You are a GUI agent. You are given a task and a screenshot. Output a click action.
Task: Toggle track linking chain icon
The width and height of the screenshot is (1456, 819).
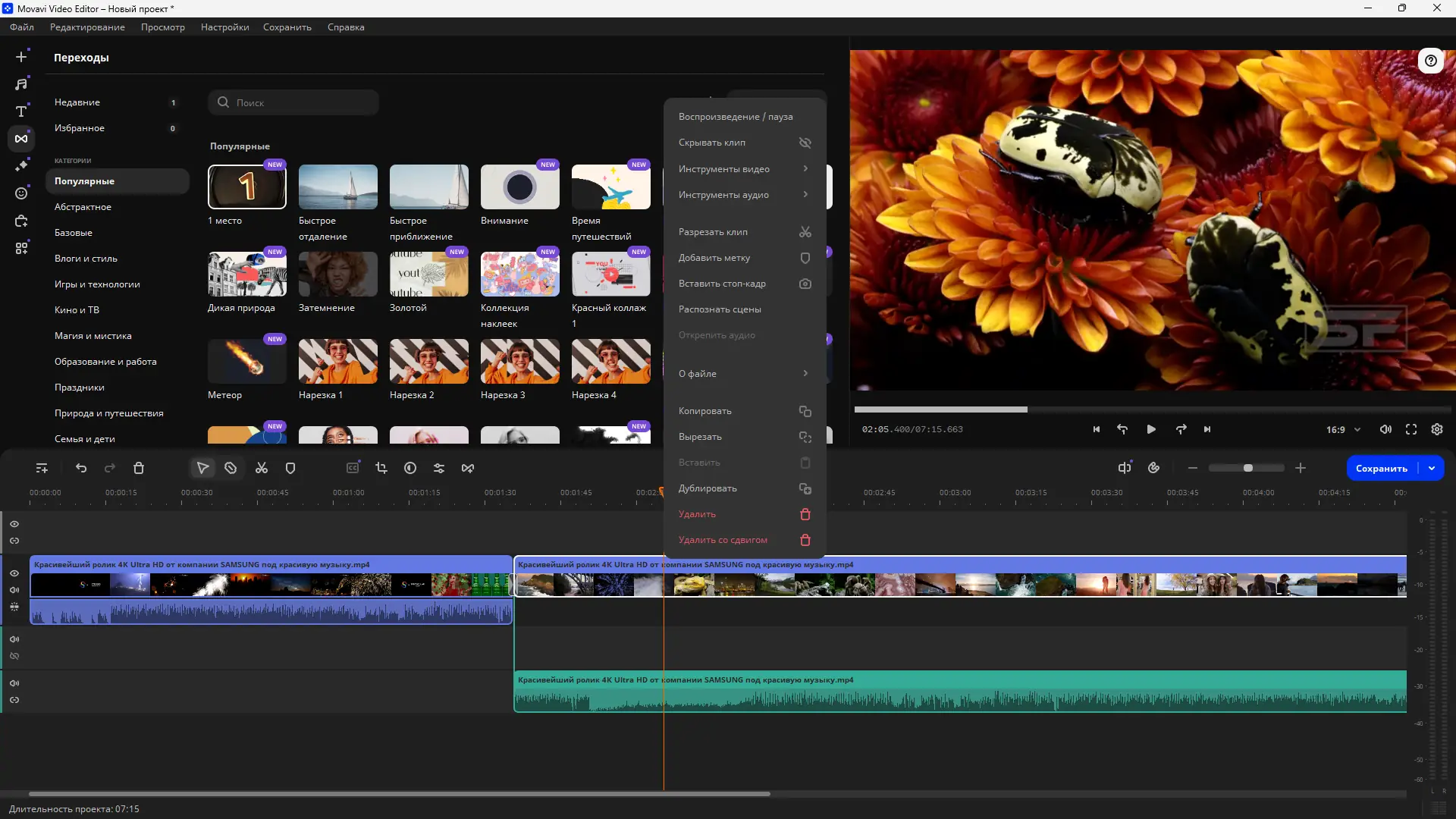pyautogui.click(x=14, y=540)
